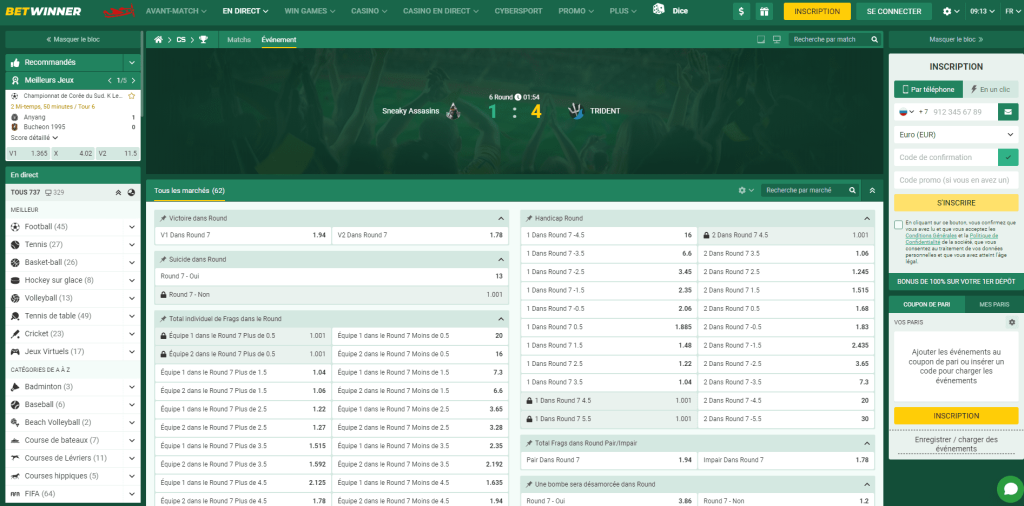Screen dimensions: 1024x506
Task: Click the yellow INSCRIPTION header button
Action: (x=817, y=11)
